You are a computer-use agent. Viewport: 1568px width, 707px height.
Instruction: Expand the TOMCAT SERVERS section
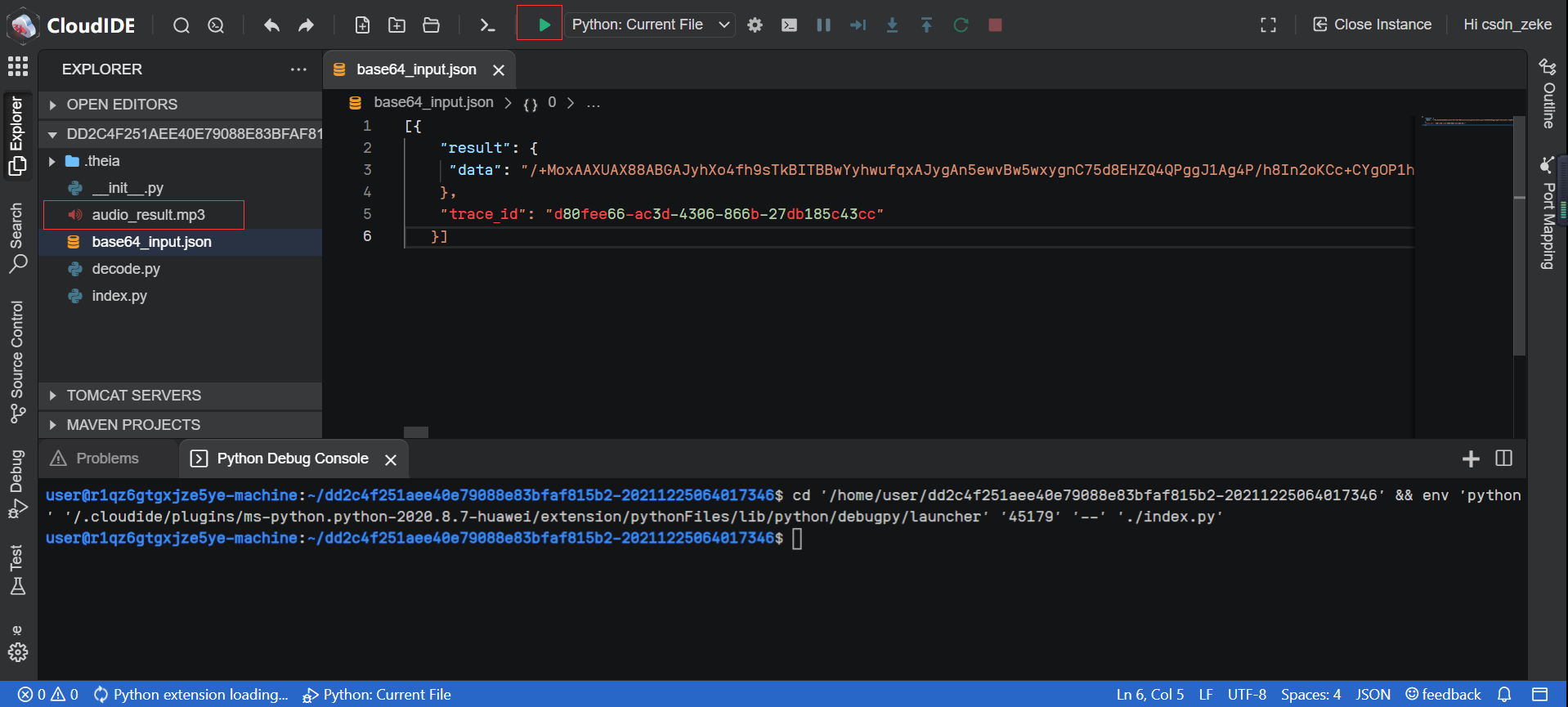[x=133, y=396]
